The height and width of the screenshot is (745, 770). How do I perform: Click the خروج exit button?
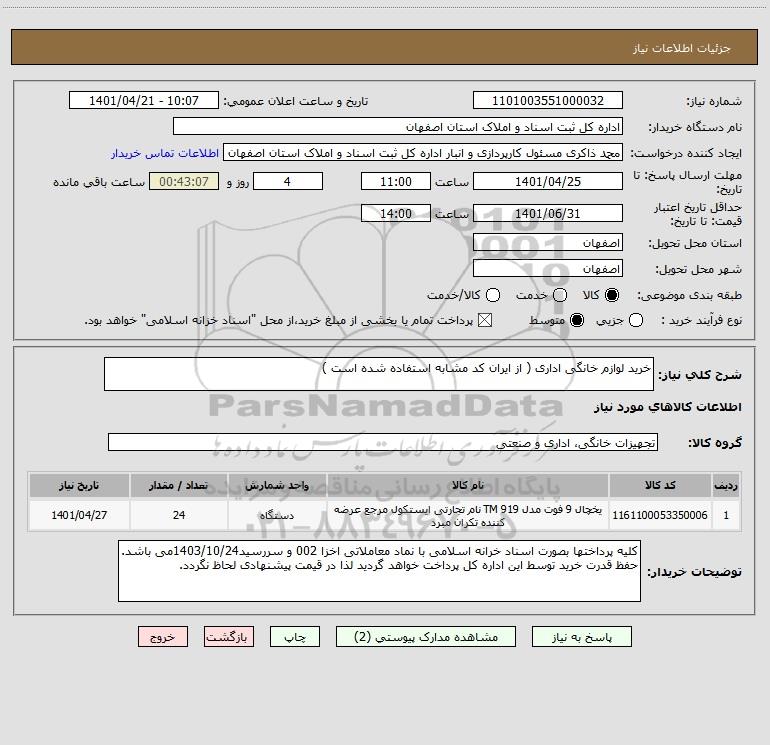tap(163, 637)
